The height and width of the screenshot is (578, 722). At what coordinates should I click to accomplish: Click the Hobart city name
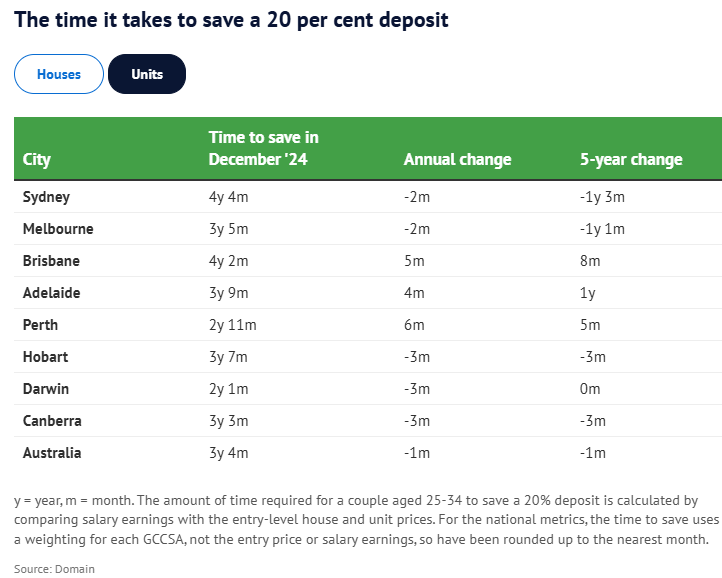pyautogui.click(x=45, y=357)
